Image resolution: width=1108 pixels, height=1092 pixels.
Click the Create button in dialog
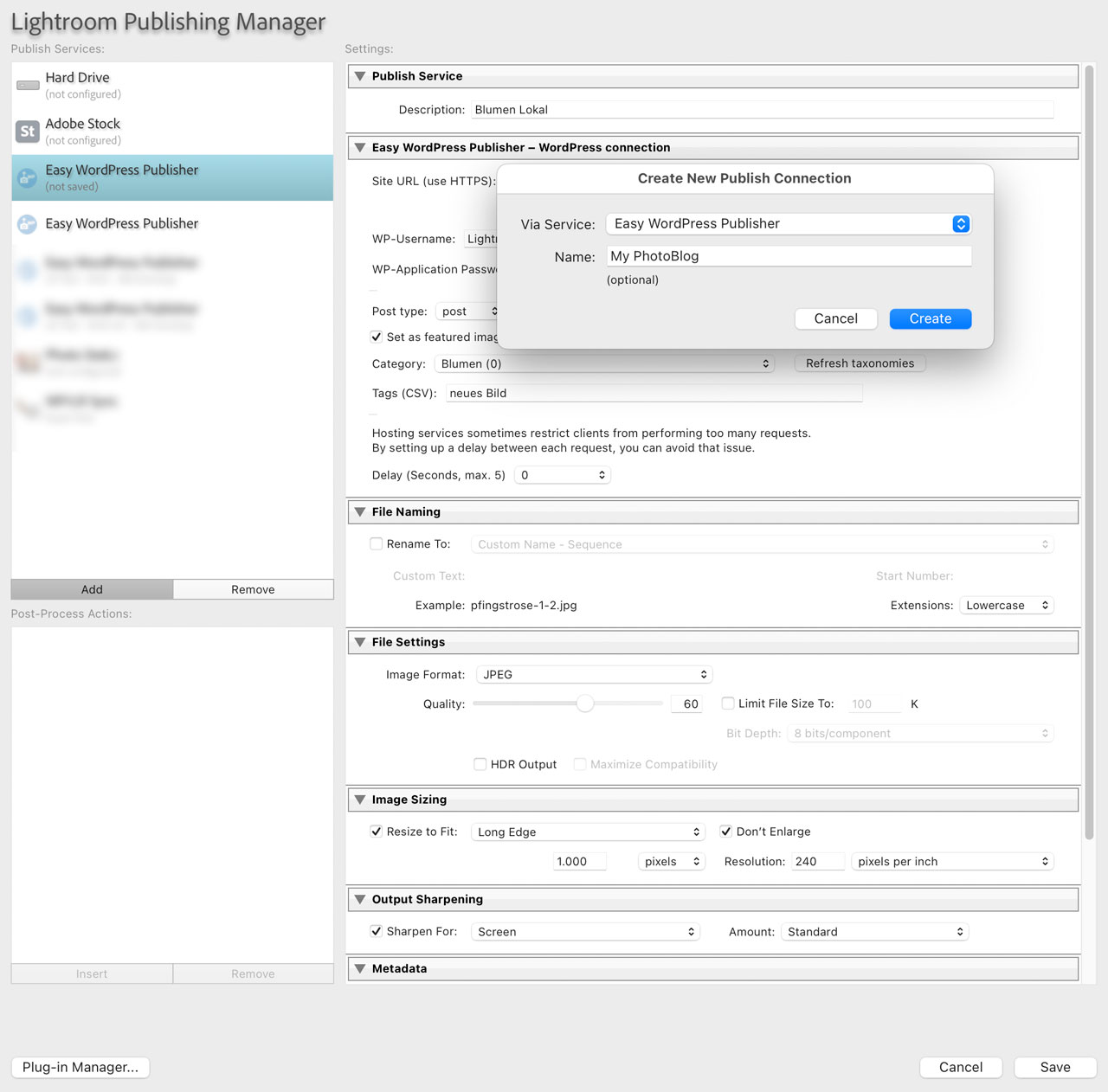pos(930,319)
